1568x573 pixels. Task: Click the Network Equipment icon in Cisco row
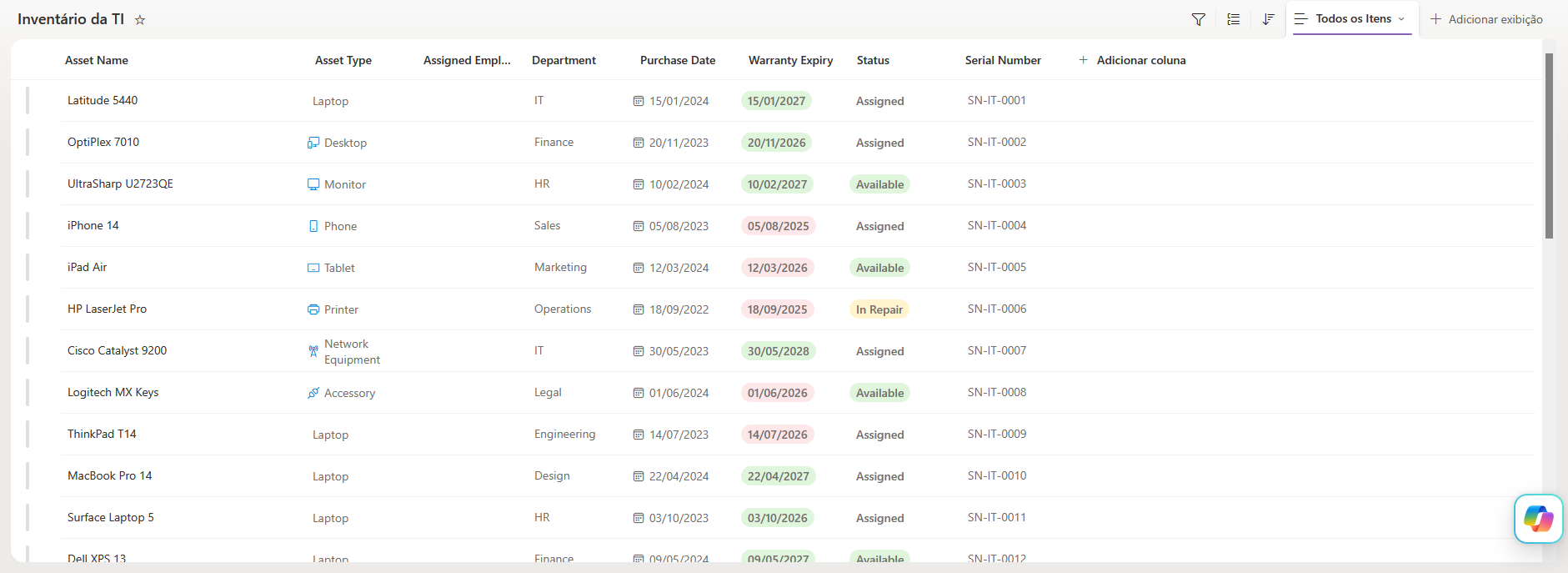pos(313,351)
